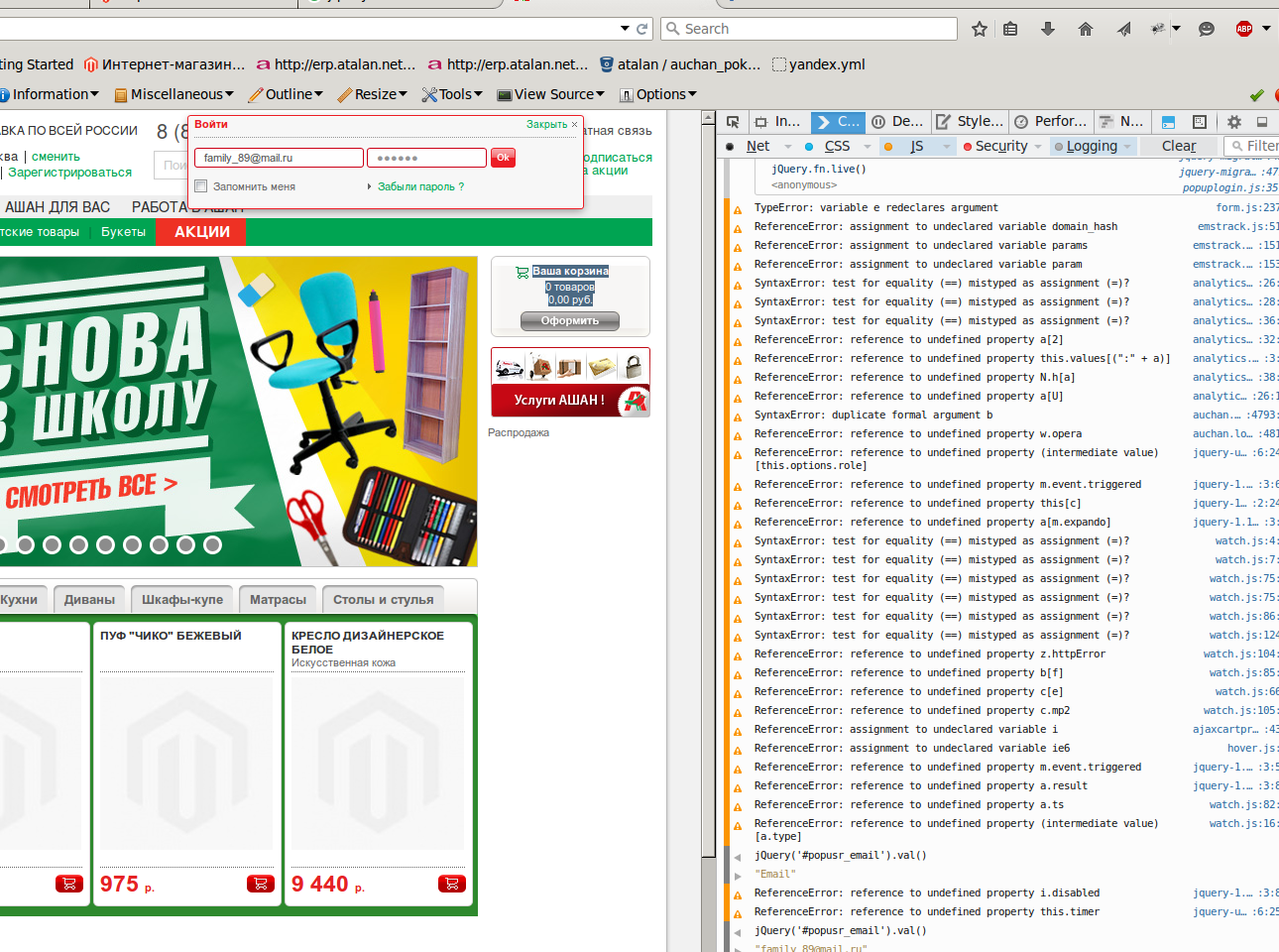Open the CSS filter dropdown arrow
This screenshot has height=952, width=1279.
pyautogui.click(x=868, y=147)
